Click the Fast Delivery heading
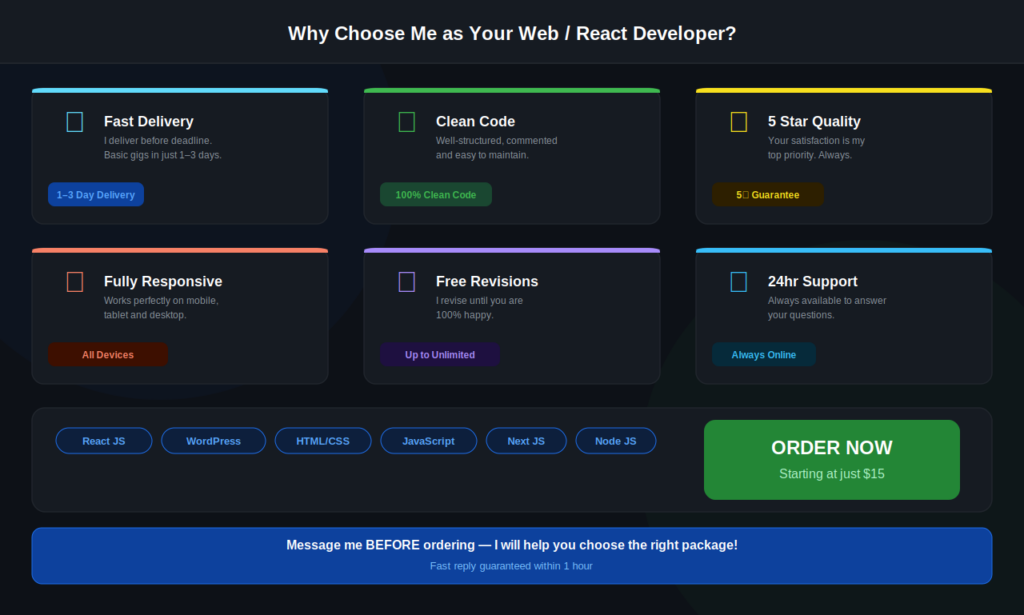 149,121
